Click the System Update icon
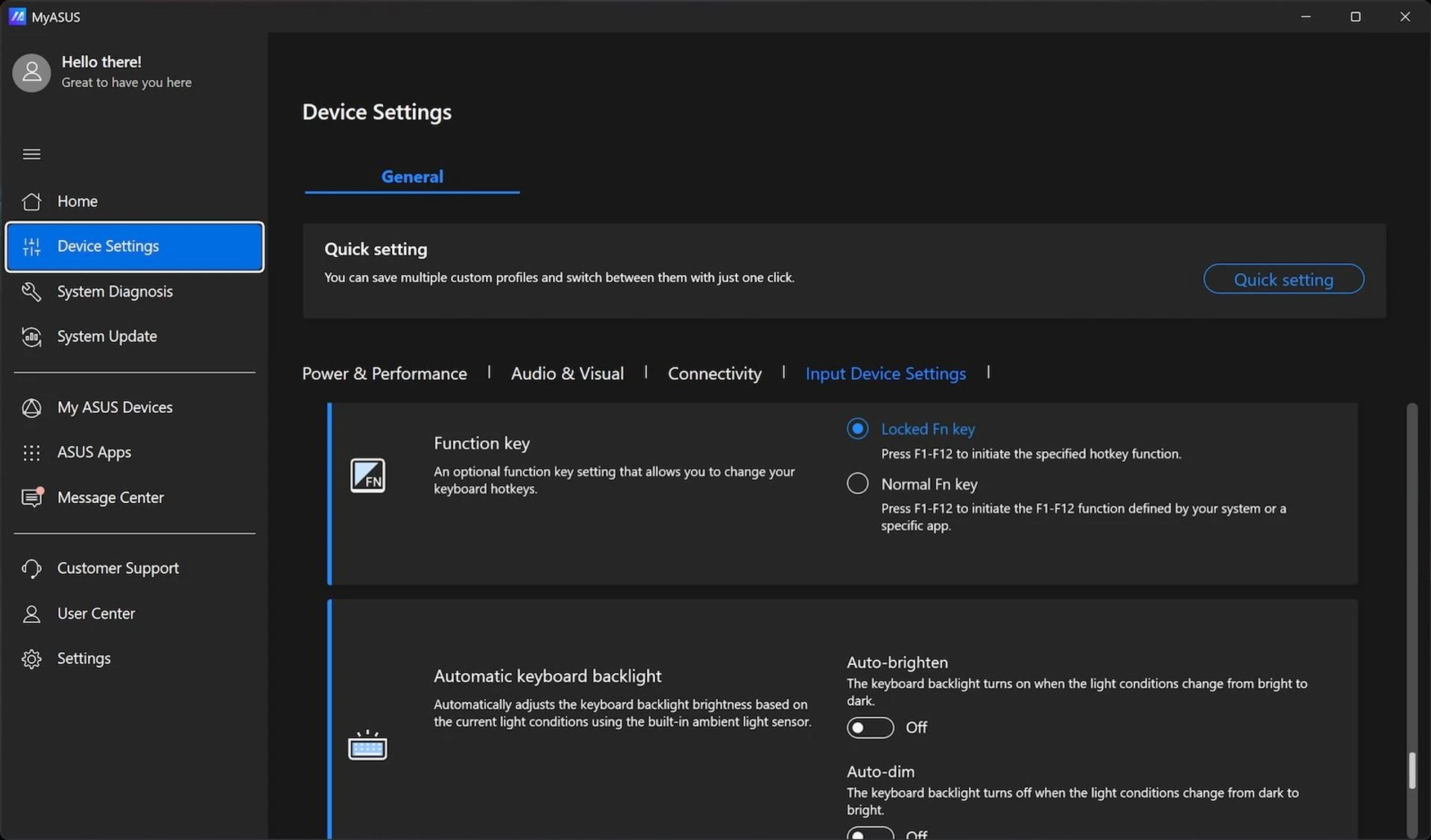This screenshot has width=1431, height=840. [x=31, y=337]
